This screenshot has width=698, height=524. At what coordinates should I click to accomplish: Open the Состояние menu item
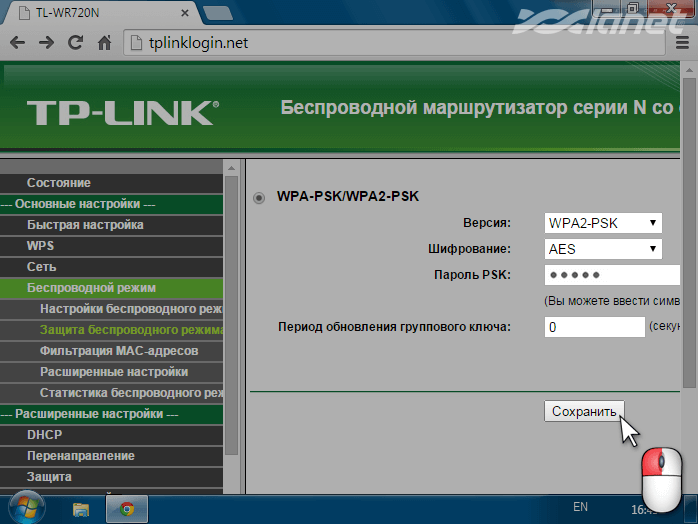click(111, 183)
